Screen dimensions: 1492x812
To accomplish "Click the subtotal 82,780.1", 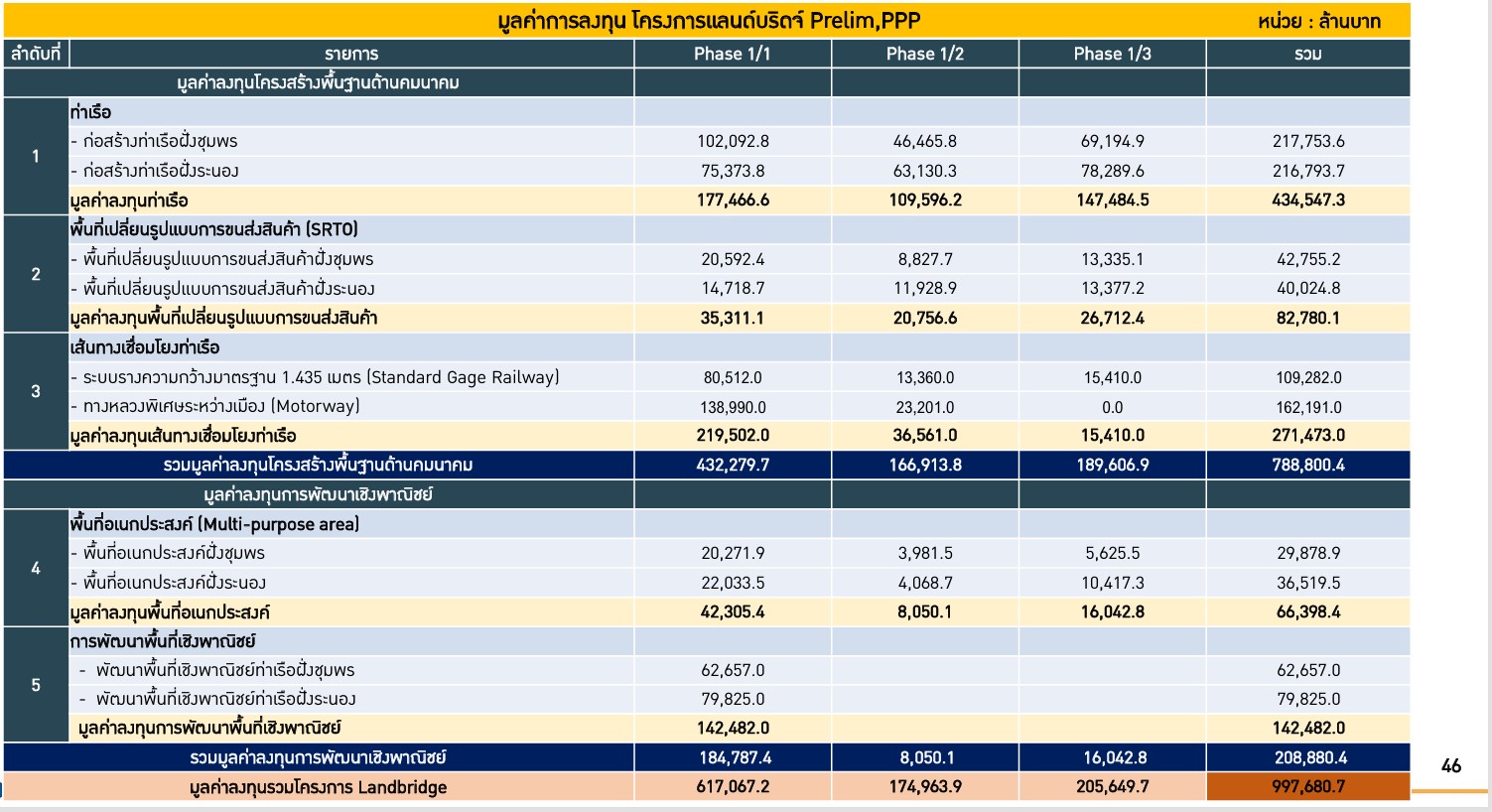I will click(1308, 318).
